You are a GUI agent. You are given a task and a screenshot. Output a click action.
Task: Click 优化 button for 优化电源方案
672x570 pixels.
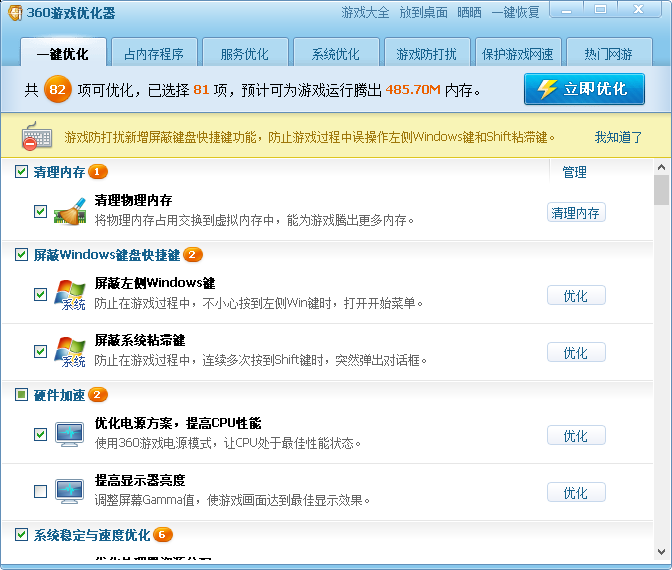pos(576,435)
